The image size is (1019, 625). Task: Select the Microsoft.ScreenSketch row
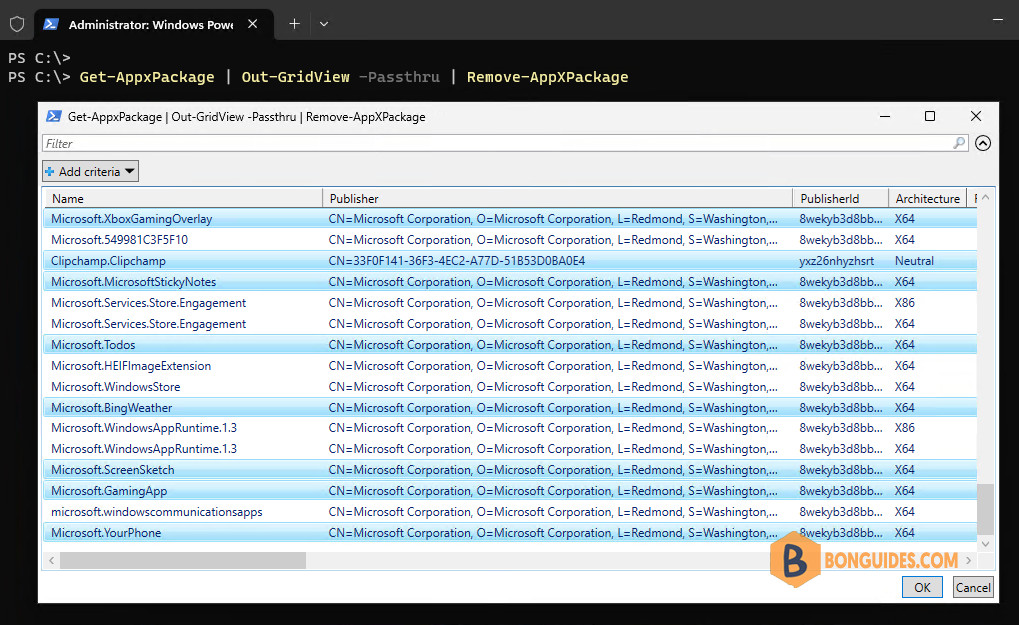[x=510, y=470]
